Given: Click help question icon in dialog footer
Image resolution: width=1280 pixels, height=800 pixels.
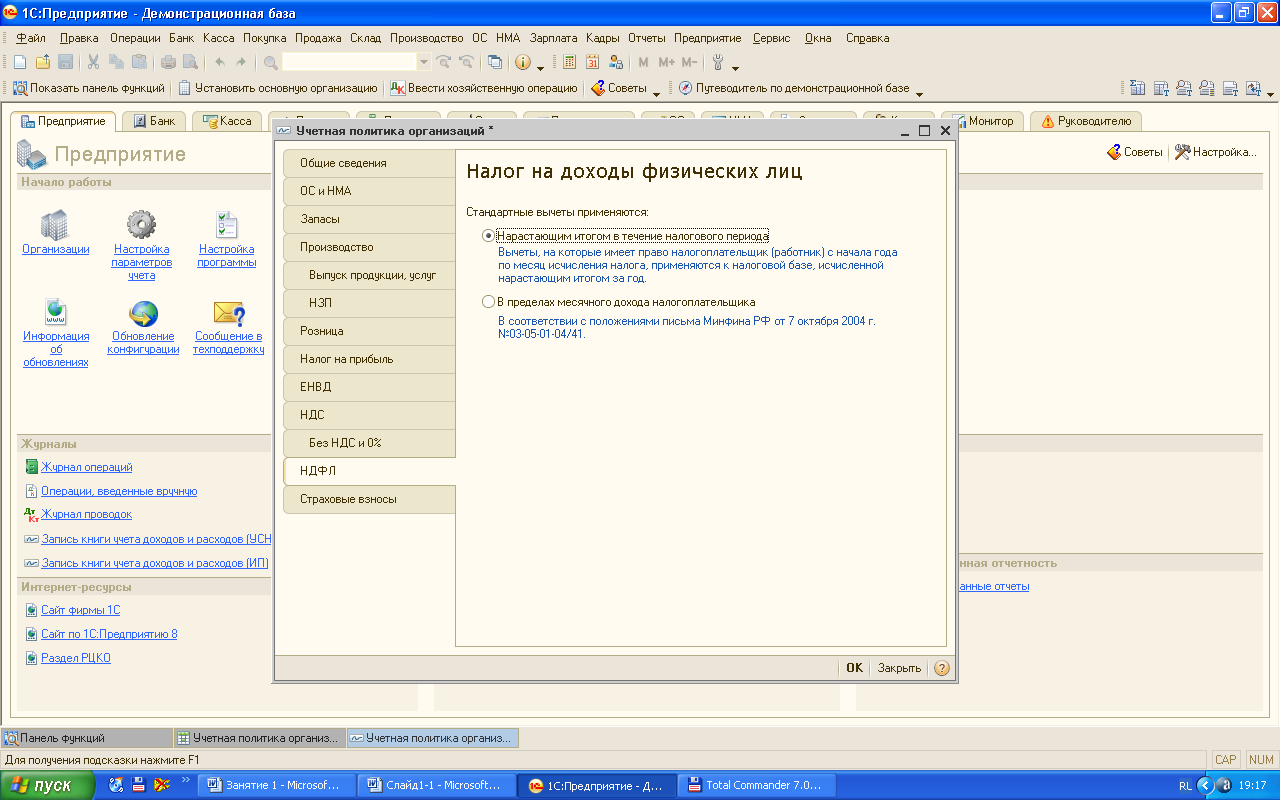Looking at the screenshot, I should pyautogui.click(x=941, y=668).
